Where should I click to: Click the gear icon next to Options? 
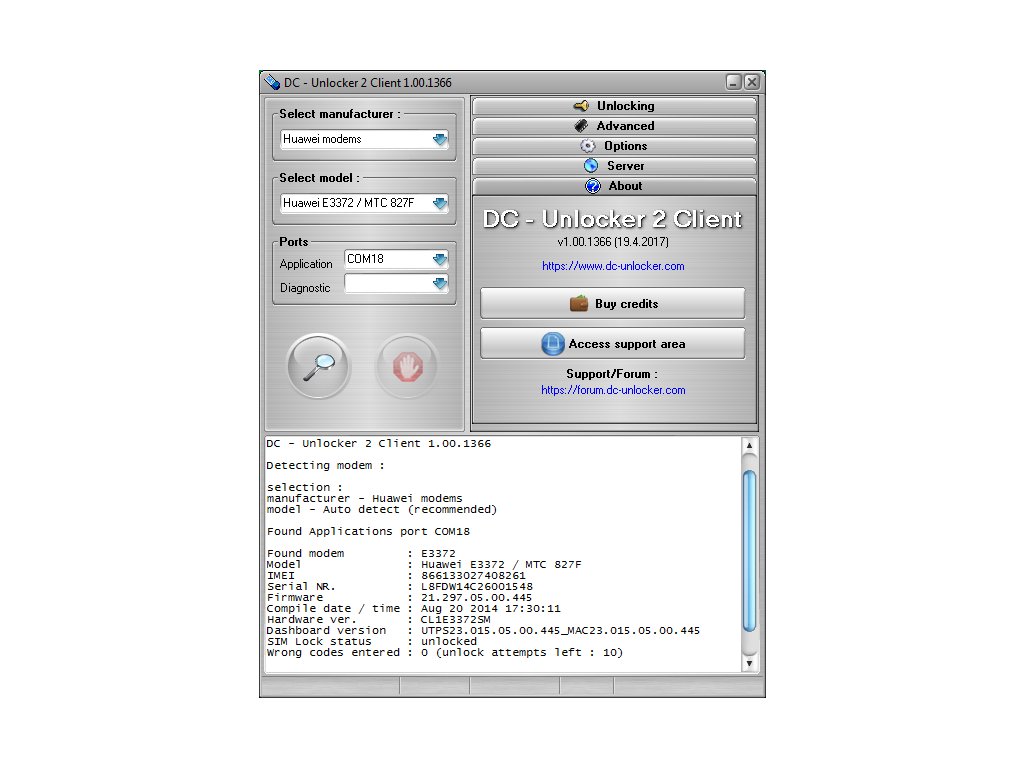587,146
